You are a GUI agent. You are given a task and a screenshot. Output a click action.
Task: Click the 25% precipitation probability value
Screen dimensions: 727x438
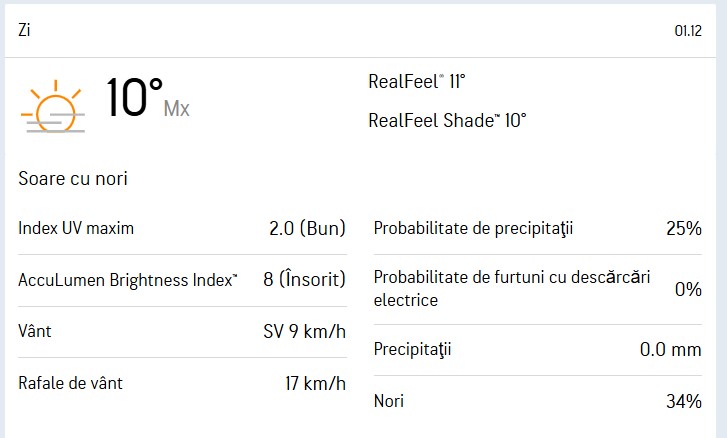click(x=684, y=228)
